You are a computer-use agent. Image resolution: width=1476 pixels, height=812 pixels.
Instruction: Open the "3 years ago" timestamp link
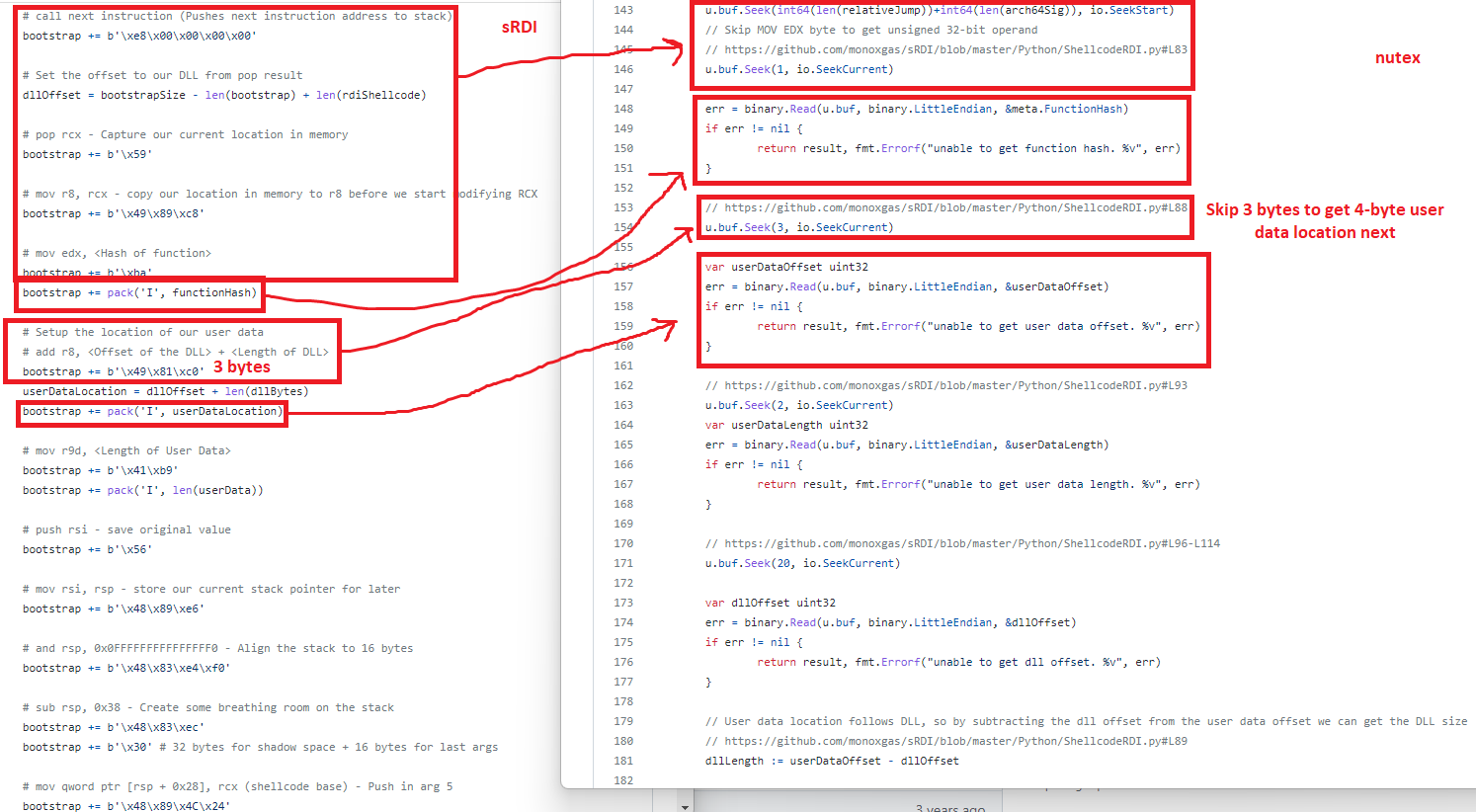point(949,807)
